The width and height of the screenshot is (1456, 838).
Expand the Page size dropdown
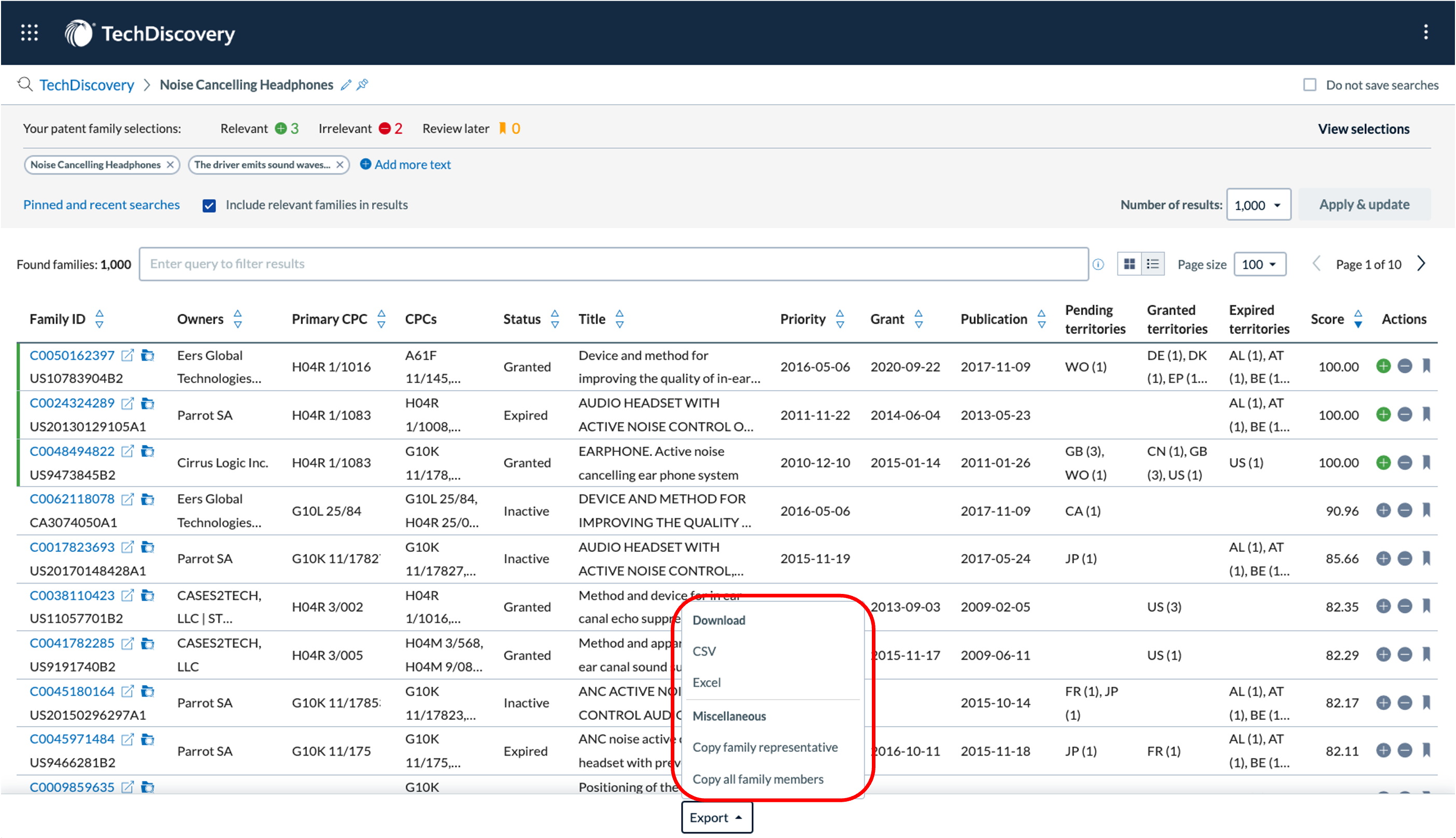[x=1260, y=264]
